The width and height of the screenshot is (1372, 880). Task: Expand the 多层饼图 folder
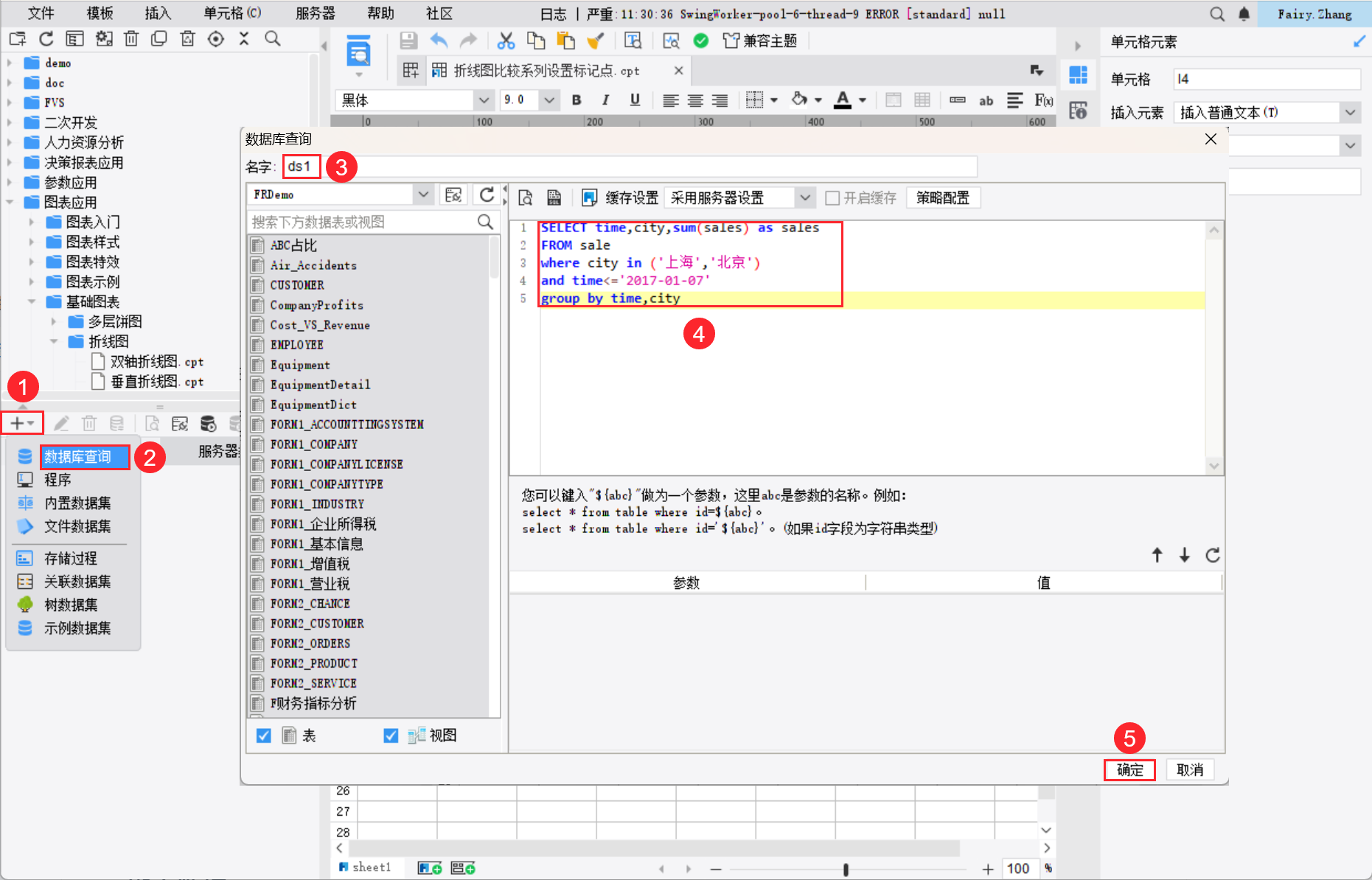point(54,321)
